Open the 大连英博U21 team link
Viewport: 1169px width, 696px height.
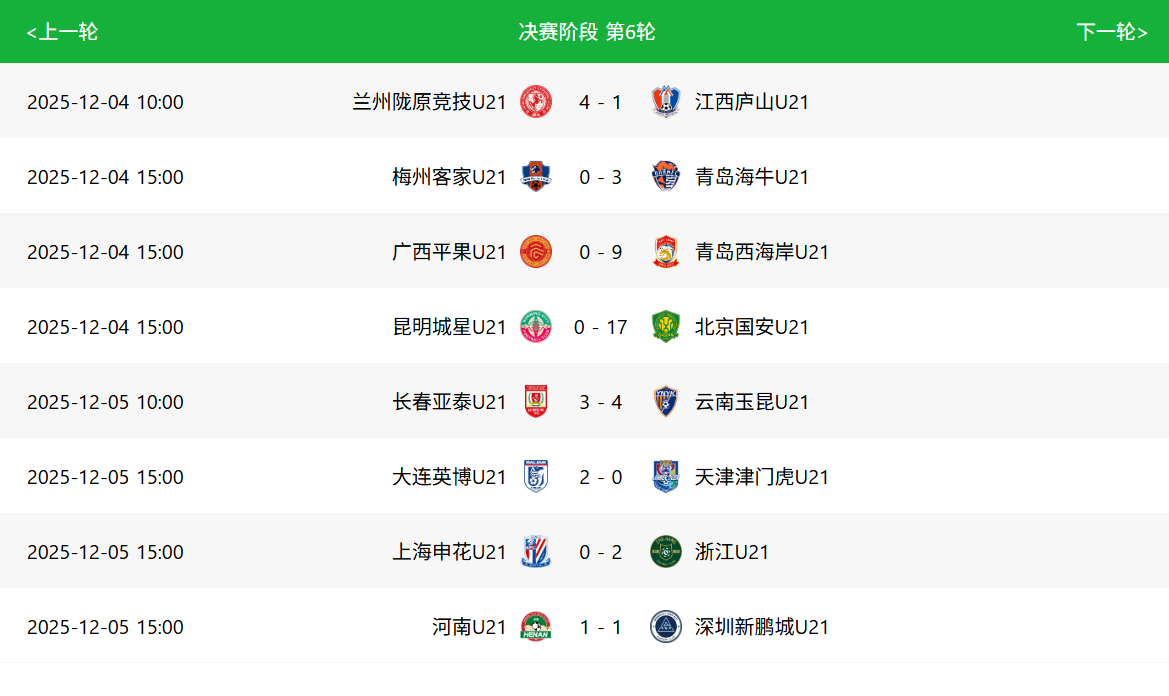click(x=449, y=477)
